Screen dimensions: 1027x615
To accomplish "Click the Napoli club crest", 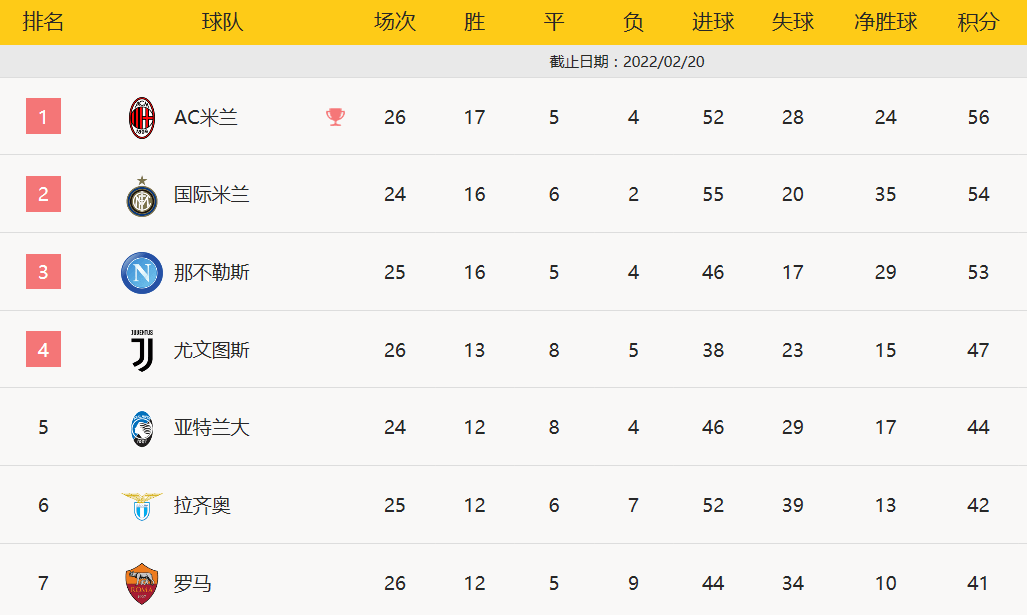I will tap(142, 273).
